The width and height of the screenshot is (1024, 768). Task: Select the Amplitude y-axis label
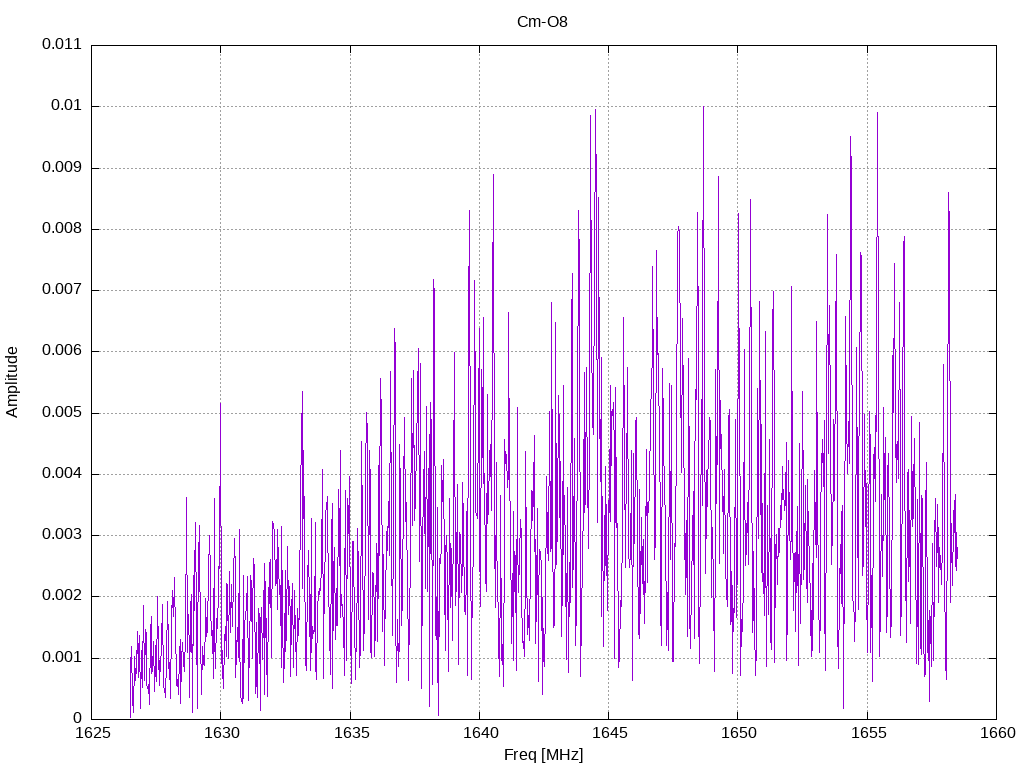[x=12, y=382]
